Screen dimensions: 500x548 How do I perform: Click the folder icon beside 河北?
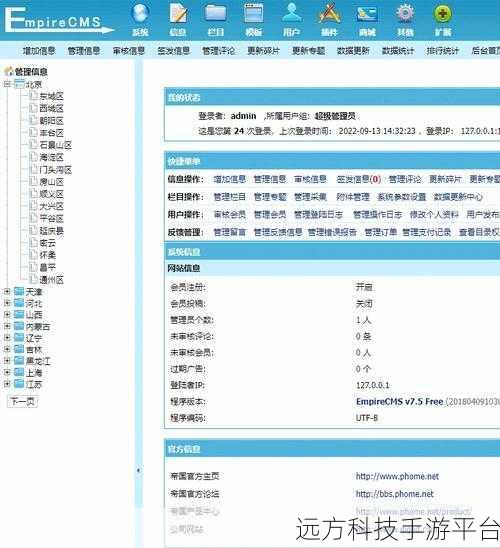click(19, 303)
